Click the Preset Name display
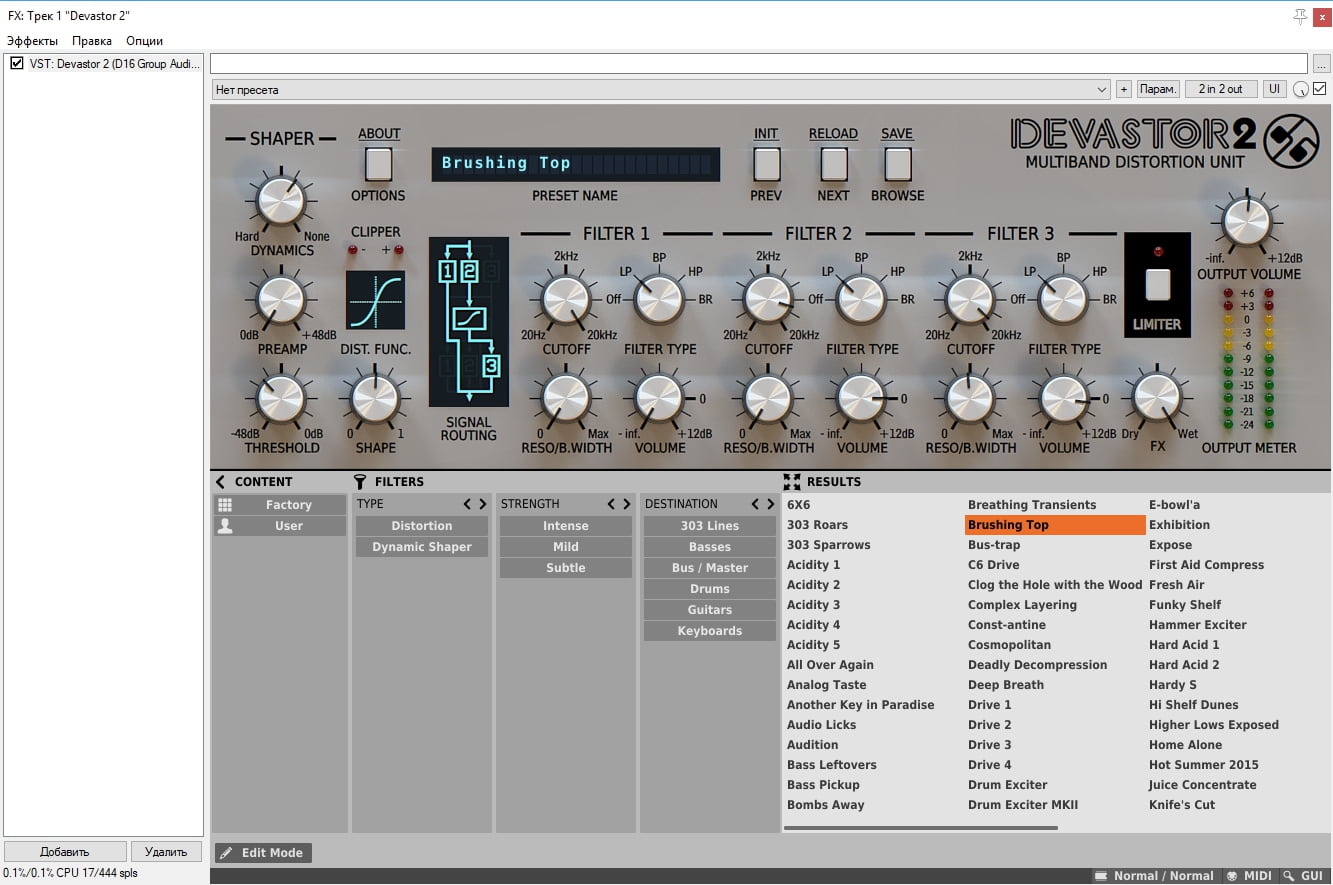 (575, 164)
